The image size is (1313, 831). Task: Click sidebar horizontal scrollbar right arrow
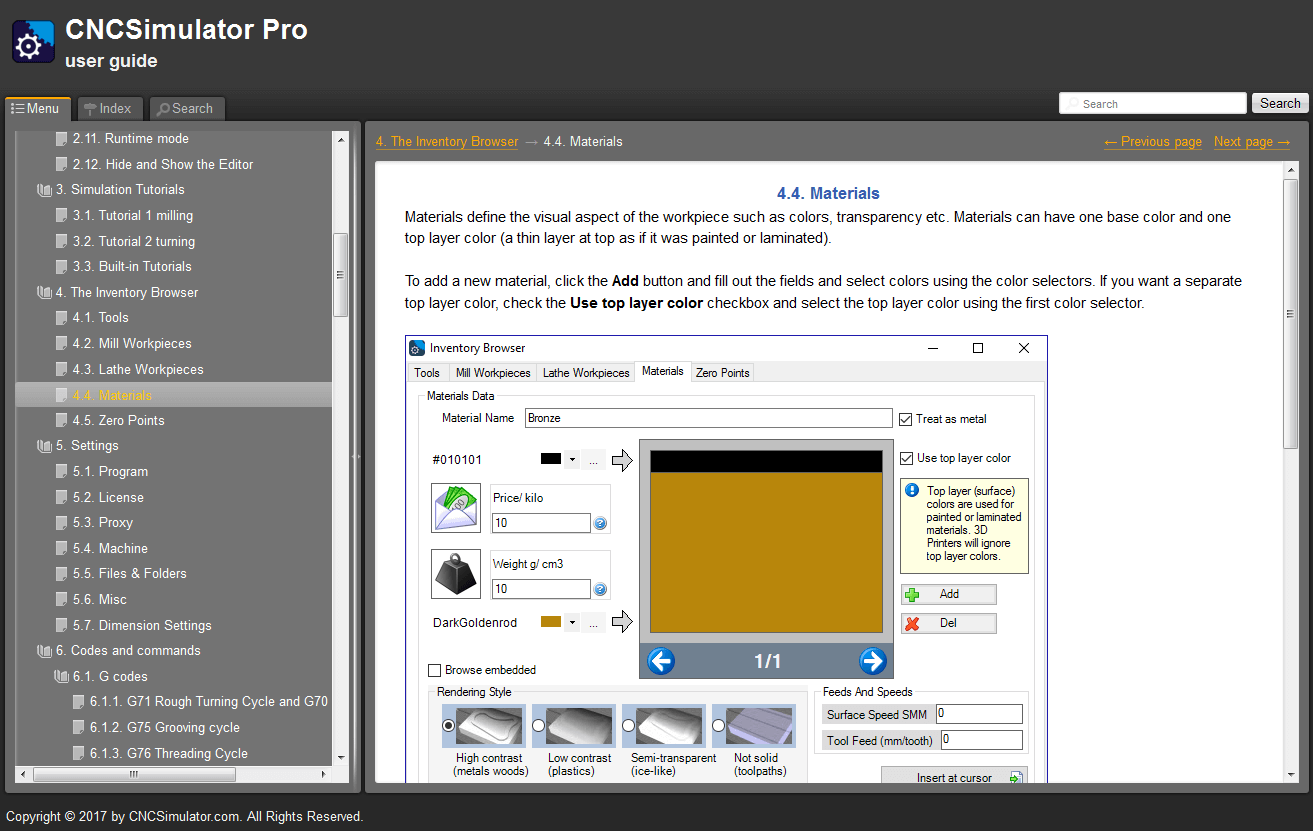pyautogui.click(x=324, y=775)
